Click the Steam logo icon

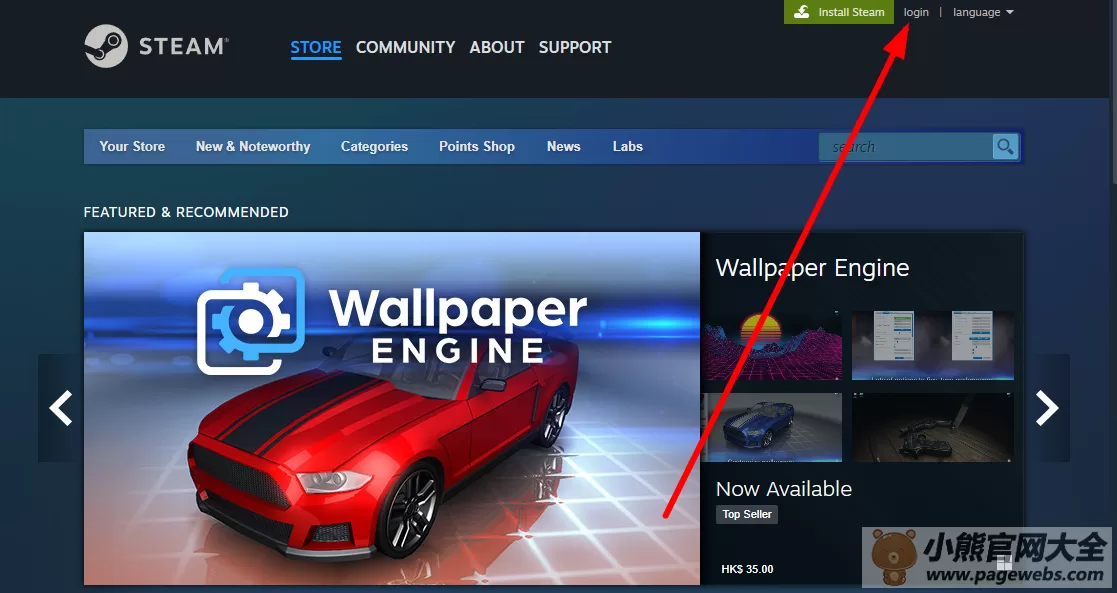click(106, 46)
